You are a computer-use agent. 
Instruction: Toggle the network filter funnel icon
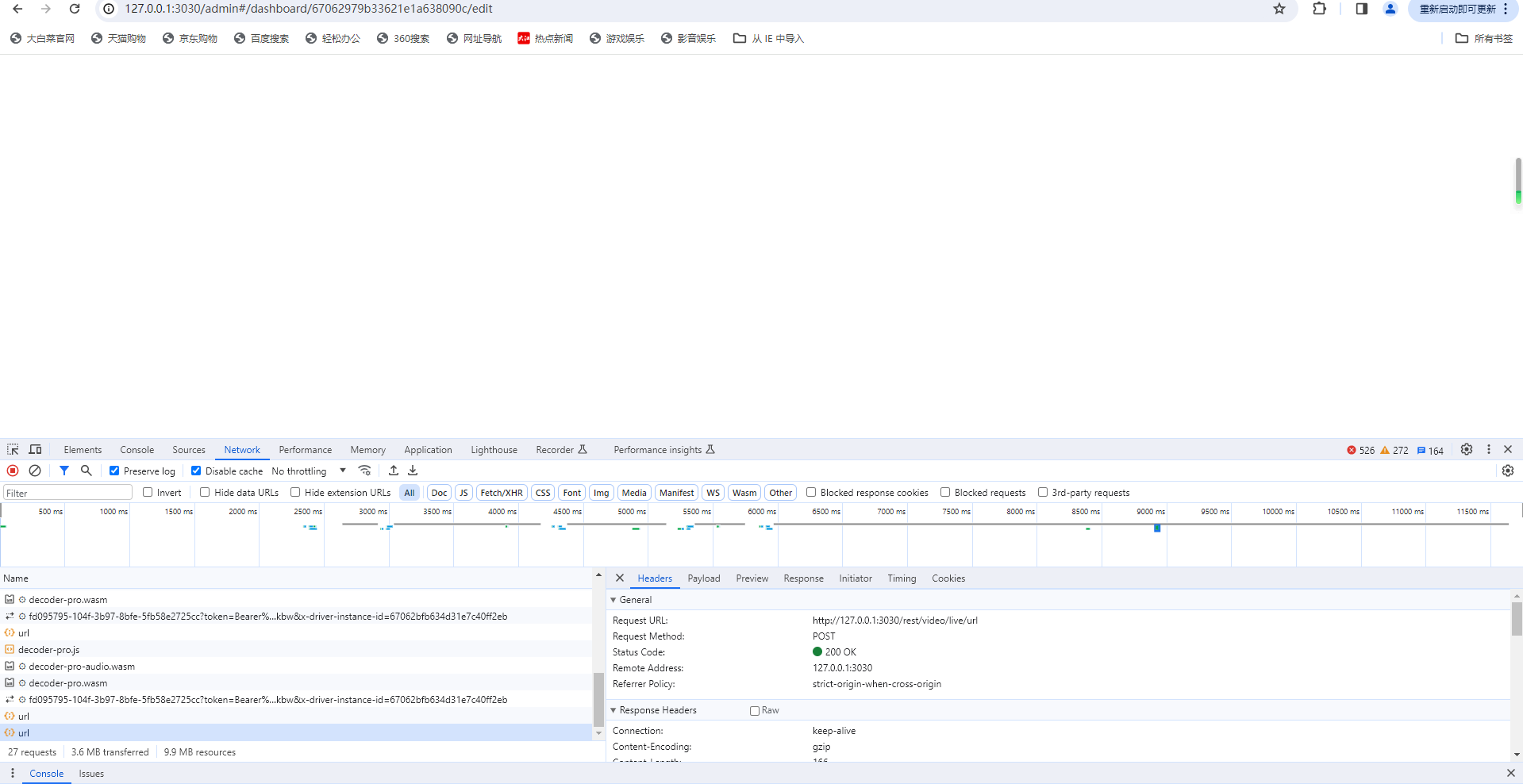64,471
